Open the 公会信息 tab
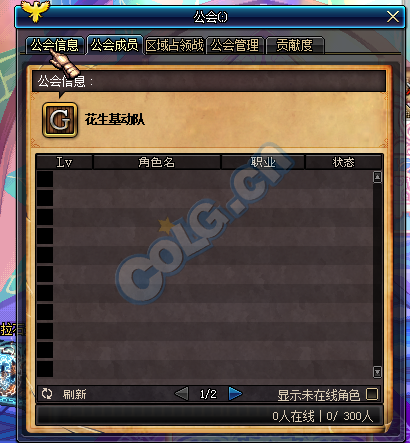The width and height of the screenshot is (410, 443). 55,45
